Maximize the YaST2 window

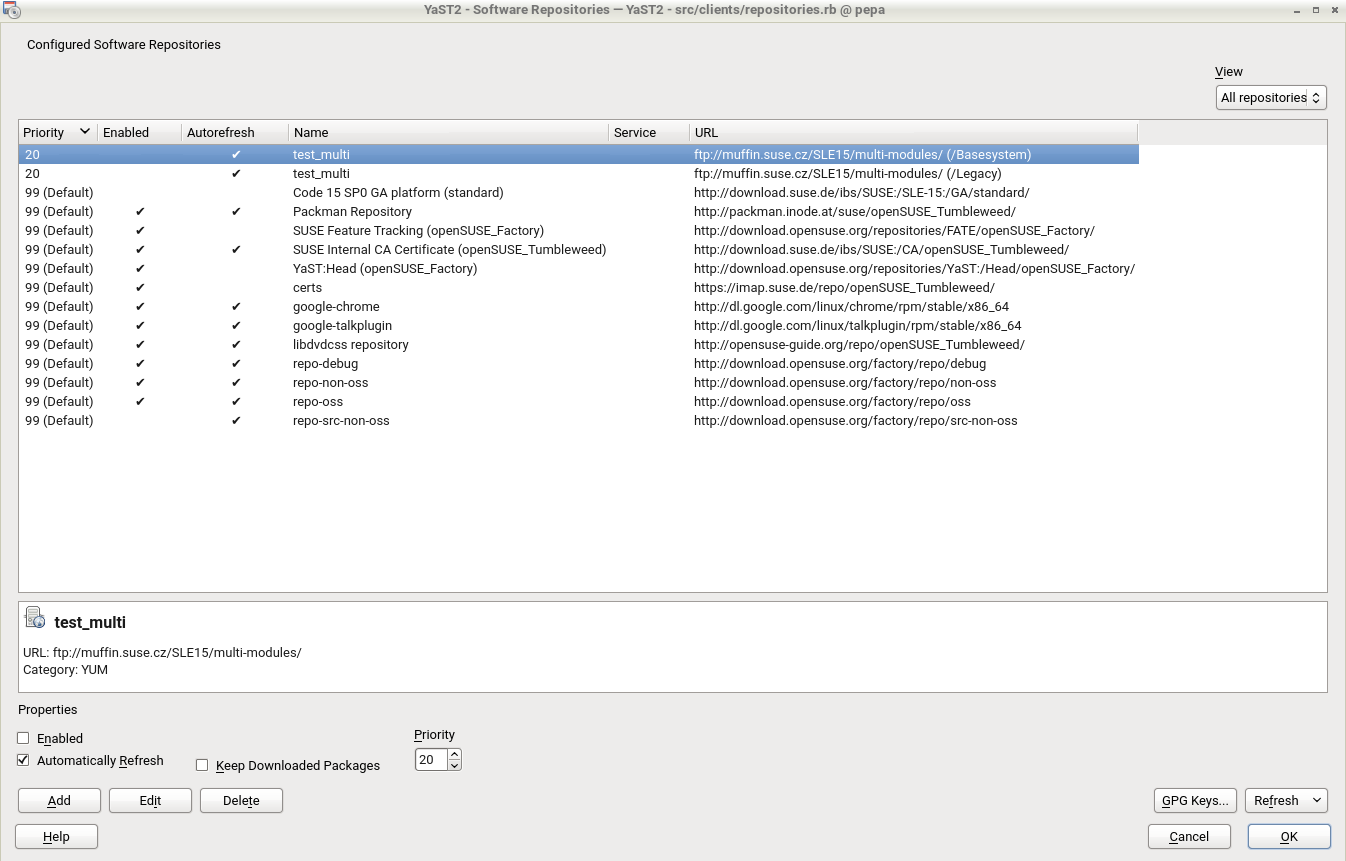pos(1312,10)
